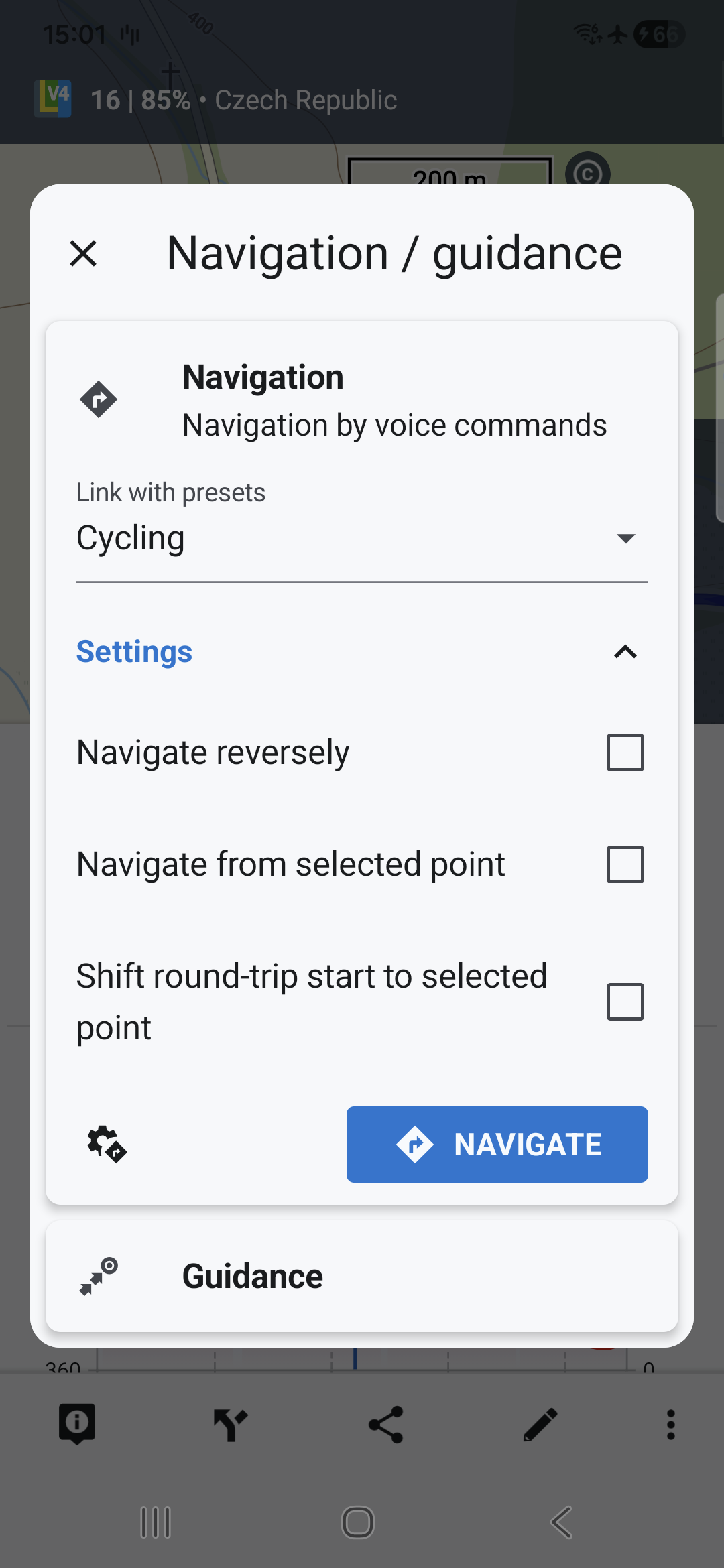Image resolution: width=724 pixels, height=1568 pixels.
Task: Tap the pencil edit icon
Action: 540,1424
